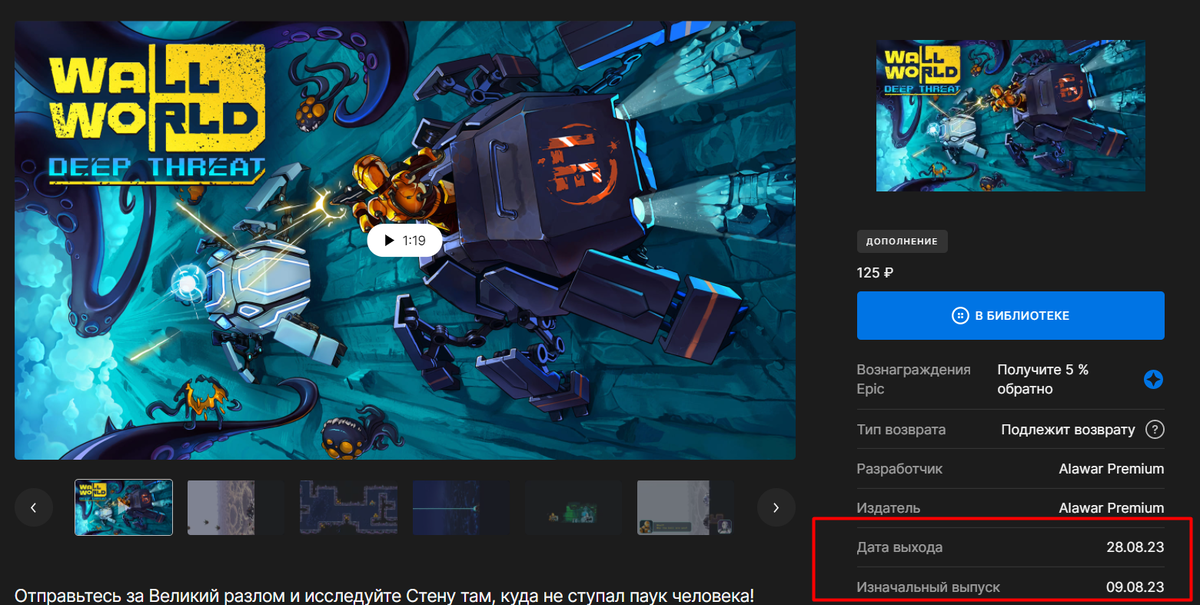Click initial release value 09.08.23
The height and width of the screenshot is (605, 1200).
1135,587
